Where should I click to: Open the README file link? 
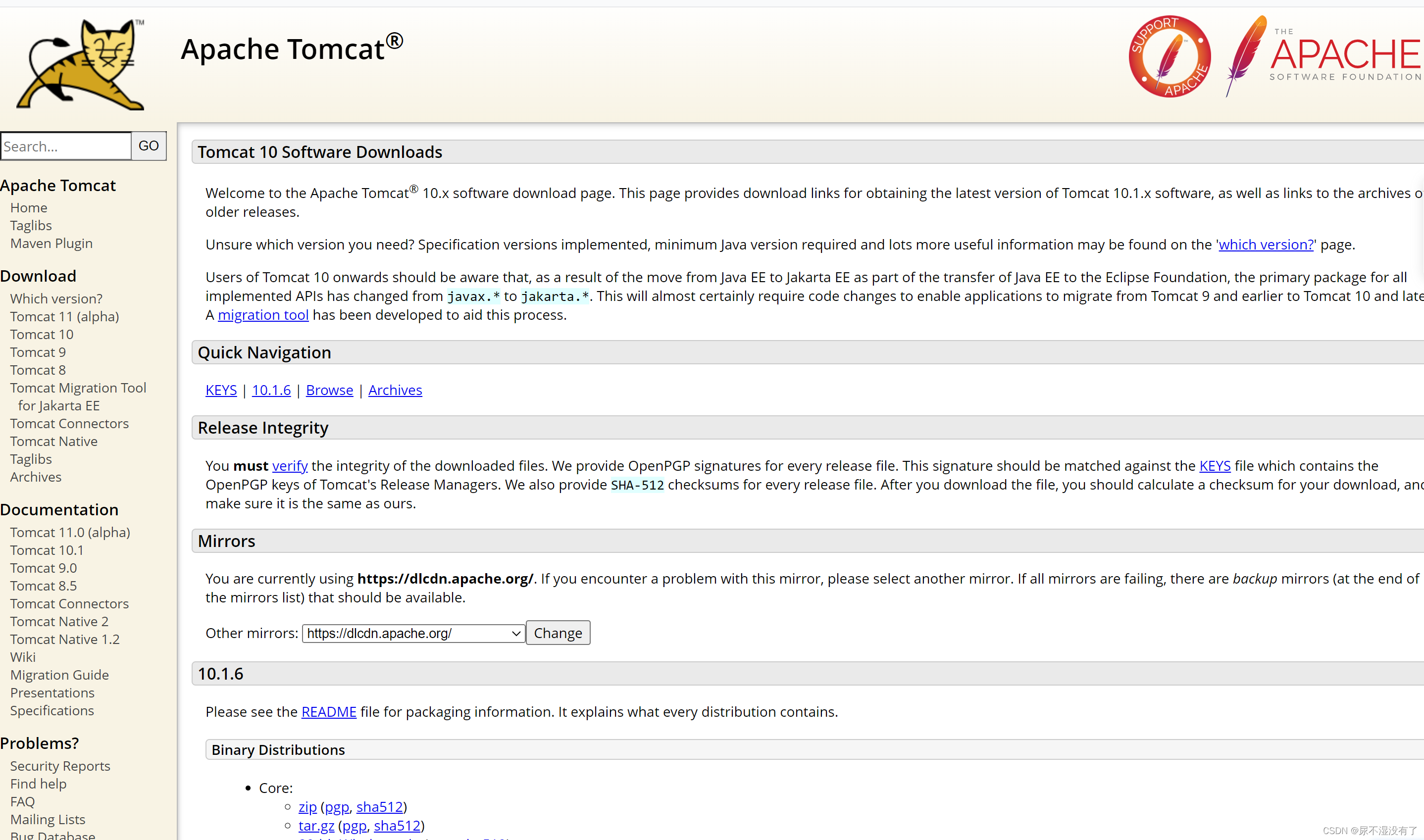tap(329, 712)
